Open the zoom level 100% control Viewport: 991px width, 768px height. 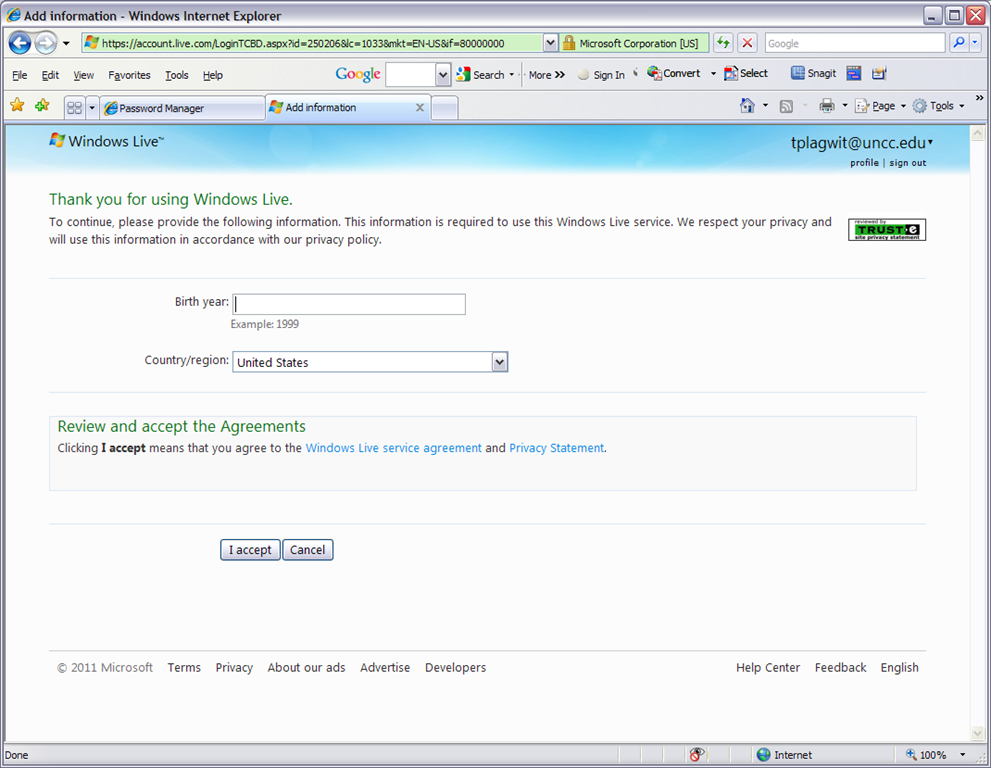coord(934,755)
